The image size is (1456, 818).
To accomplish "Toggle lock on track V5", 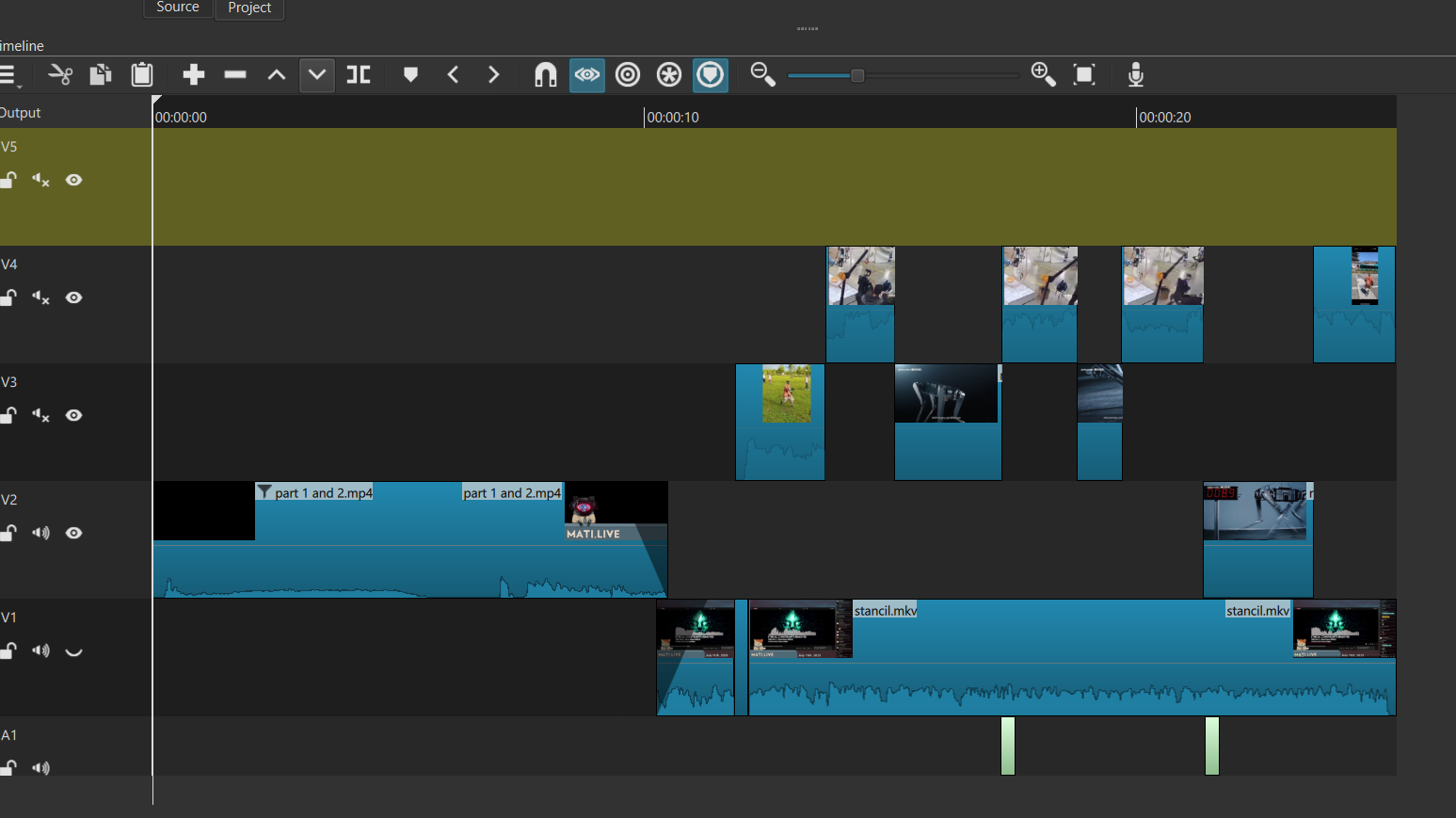I will [8, 180].
